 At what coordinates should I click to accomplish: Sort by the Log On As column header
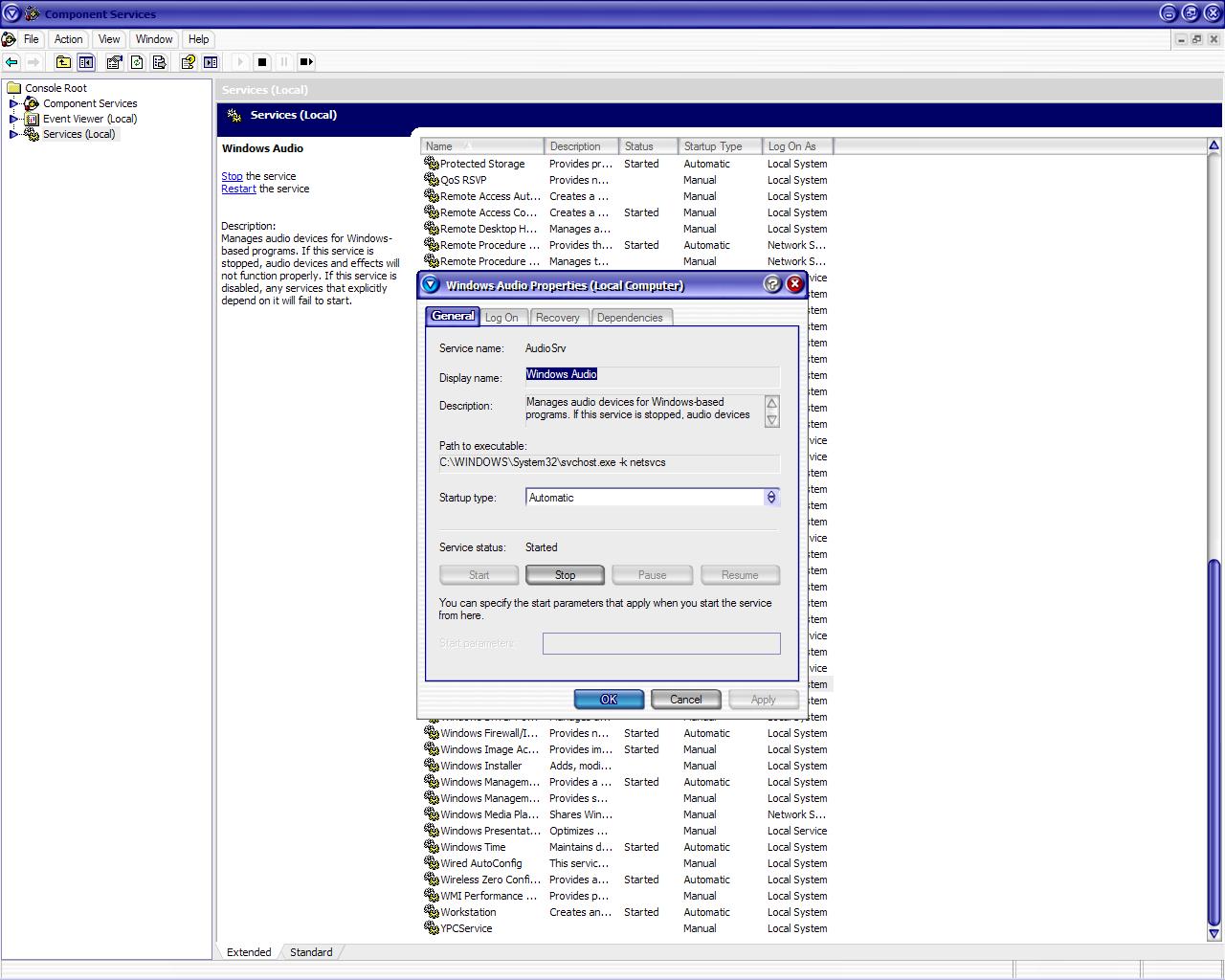pos(798,146)
